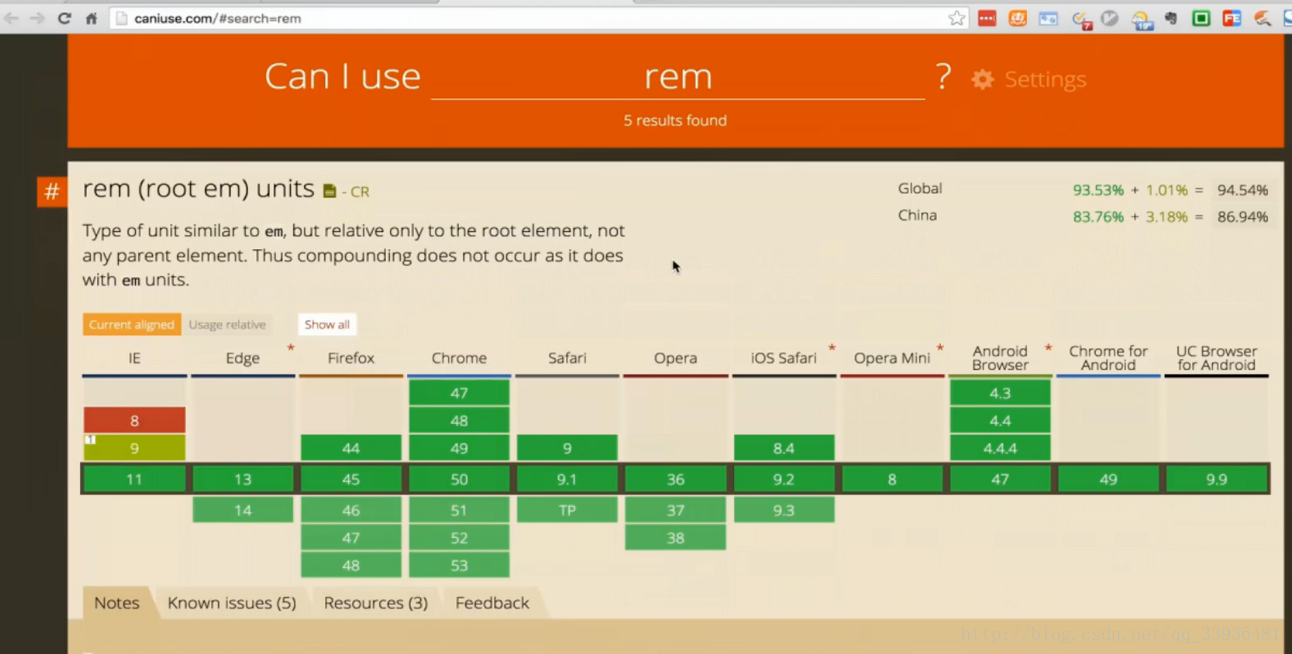Click the China usage 86.94% value
Screen dimensions: 1292x654
1242,217
